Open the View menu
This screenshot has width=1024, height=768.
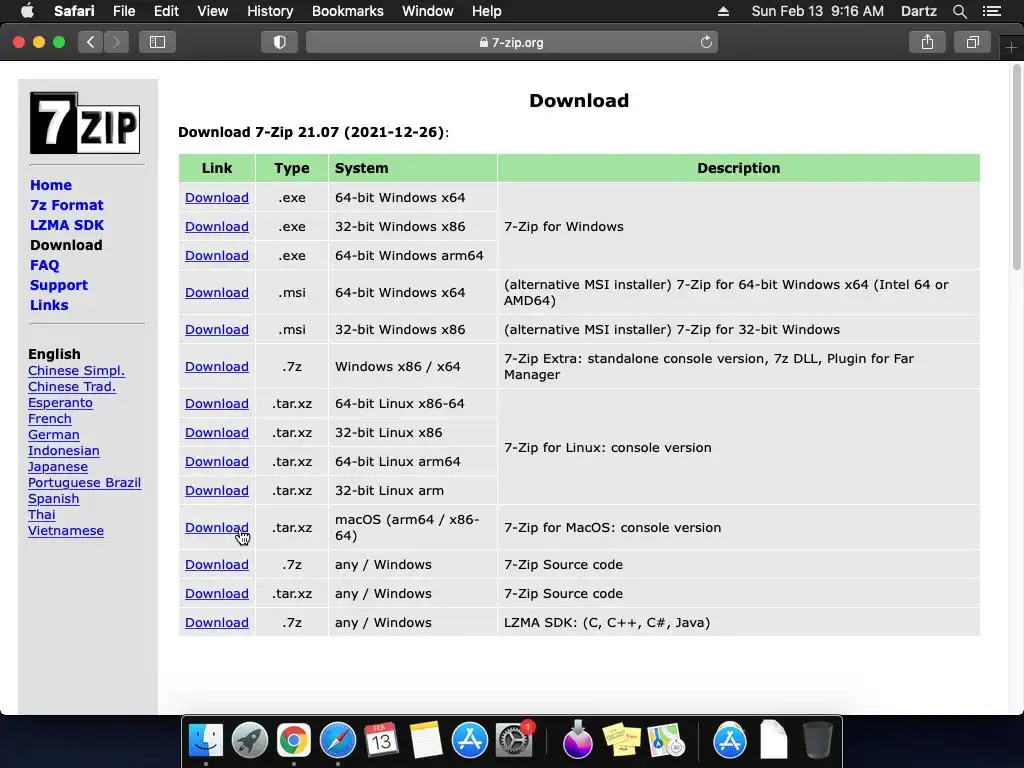[x=212, y=11]
